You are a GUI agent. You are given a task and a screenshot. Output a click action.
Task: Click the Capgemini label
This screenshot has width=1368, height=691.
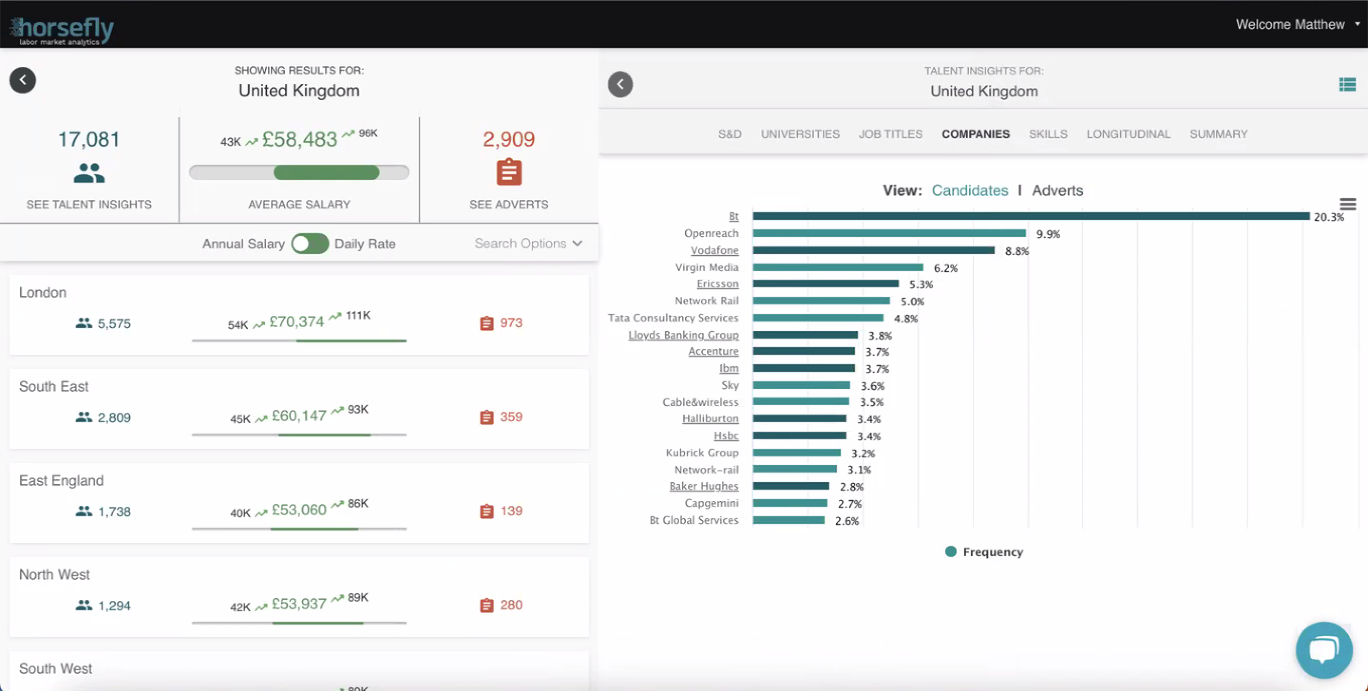[x=712, y=503]
